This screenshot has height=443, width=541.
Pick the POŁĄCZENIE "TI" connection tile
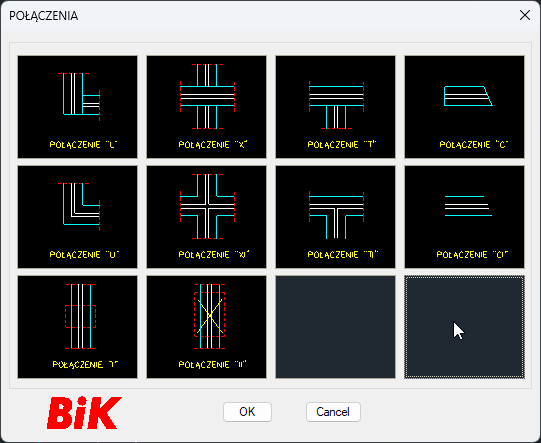[x=335, y=217]
